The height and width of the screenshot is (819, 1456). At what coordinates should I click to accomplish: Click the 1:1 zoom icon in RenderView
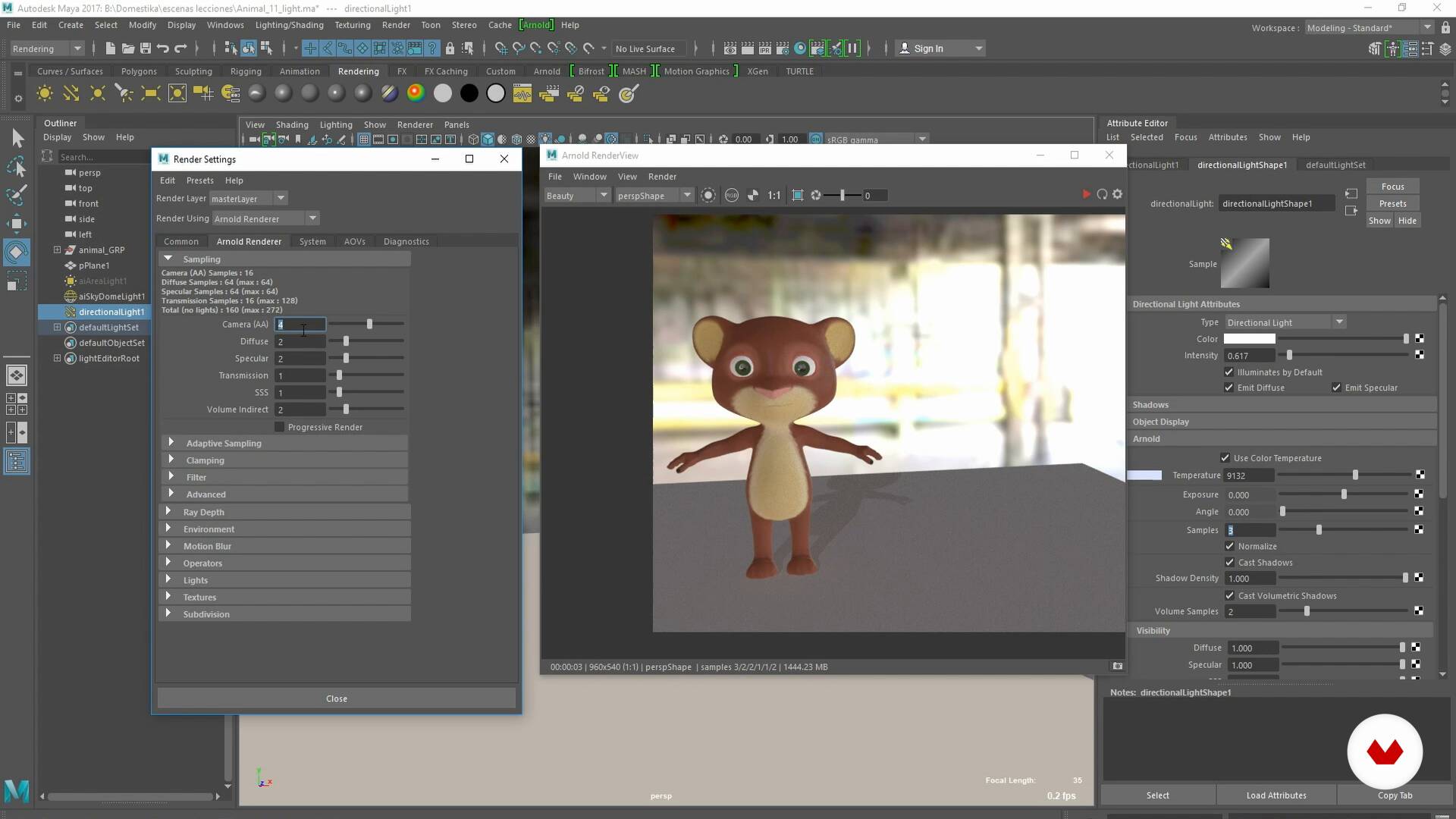773,196
